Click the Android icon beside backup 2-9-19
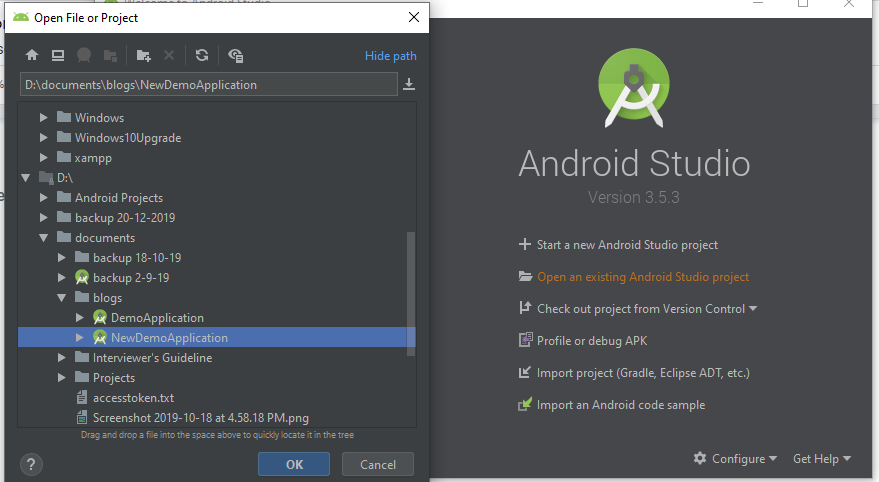 click(x=82, y=277)
